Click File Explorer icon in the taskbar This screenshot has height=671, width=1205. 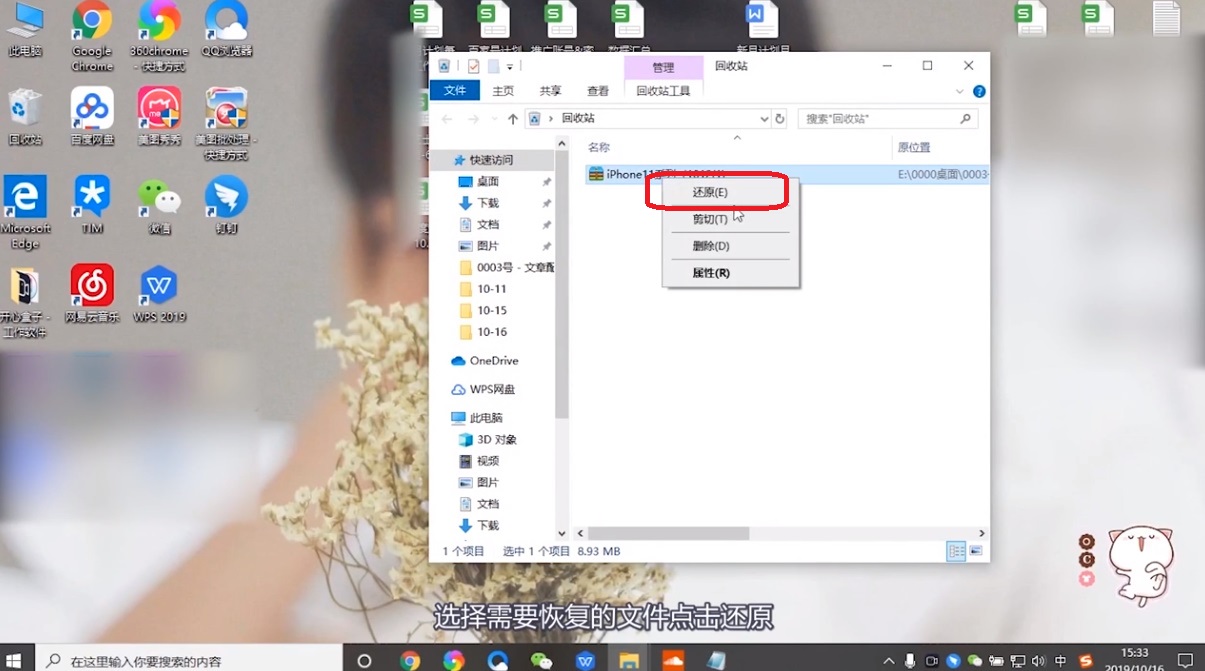[x=629, y=660]
